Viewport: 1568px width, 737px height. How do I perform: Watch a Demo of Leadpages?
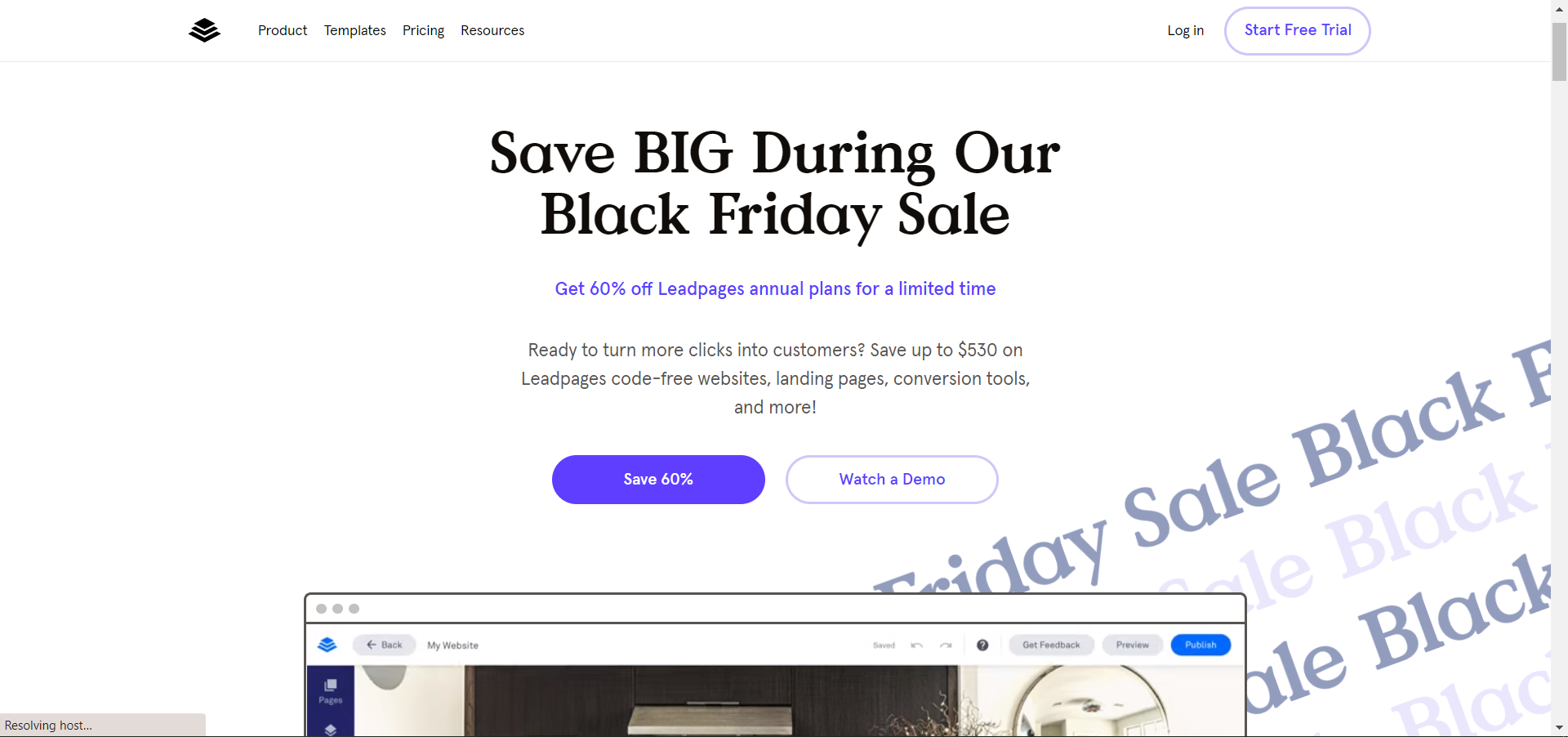(892, 480)
